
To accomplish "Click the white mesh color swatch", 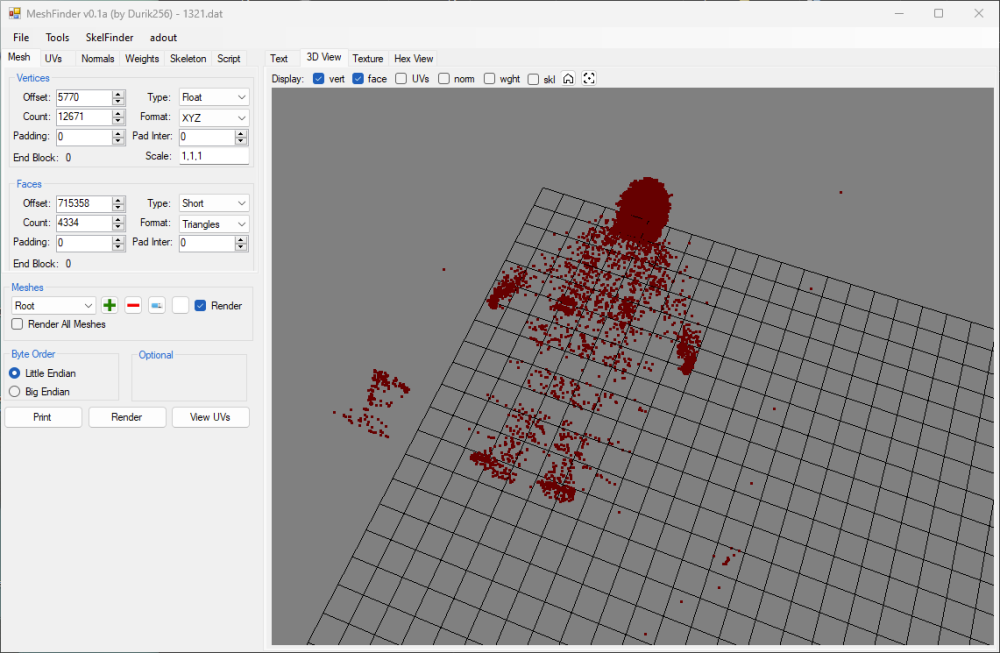I will tap(180, 306).
